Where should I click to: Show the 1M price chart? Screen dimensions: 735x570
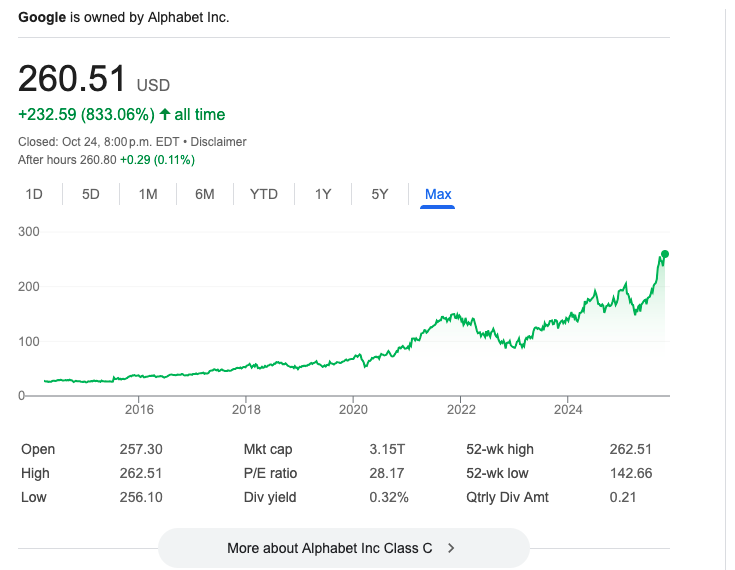pos(148,194)
